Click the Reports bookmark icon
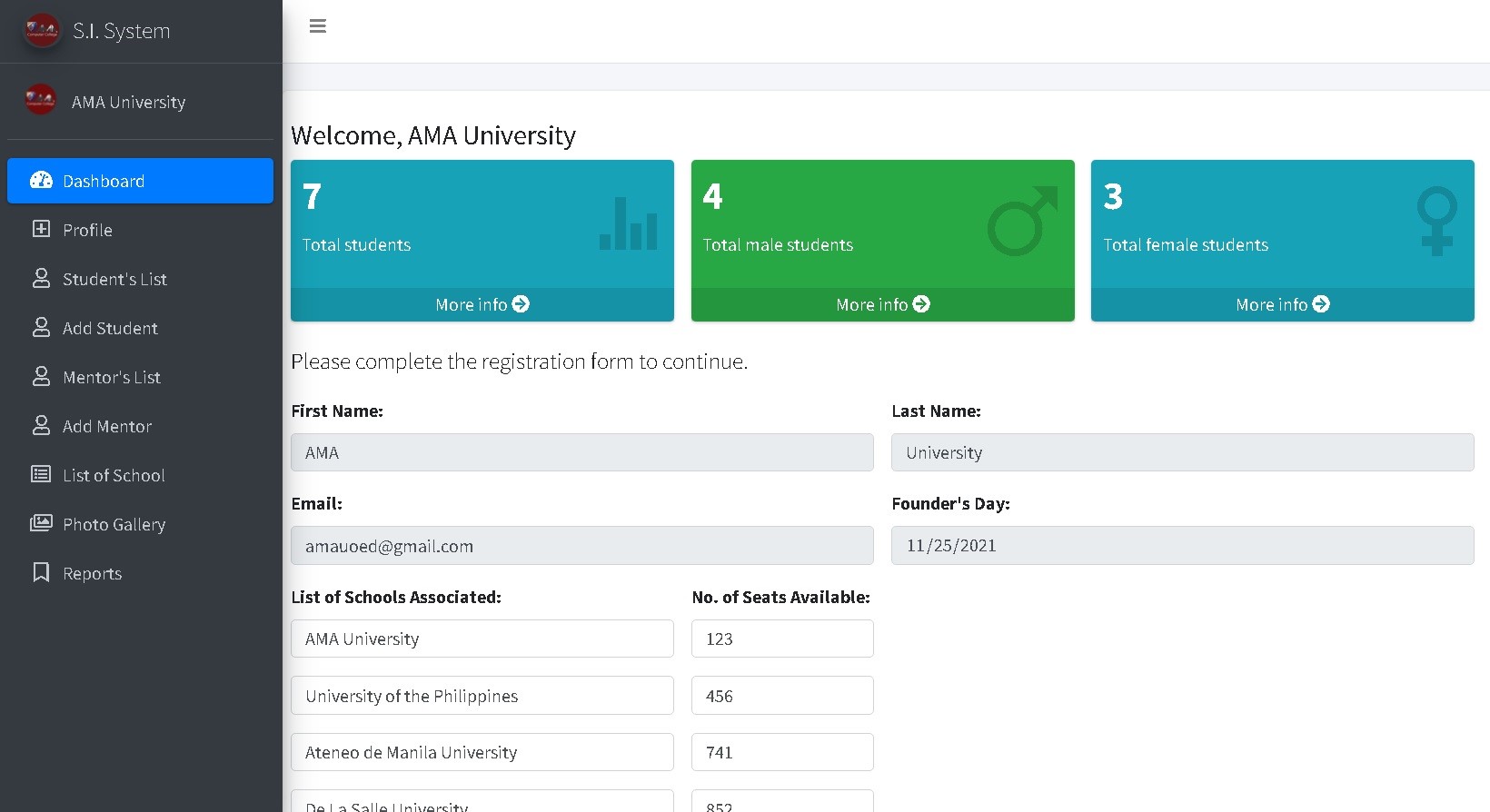The width and height of the screenshot is (1490, 812). [x=41, y=572]
